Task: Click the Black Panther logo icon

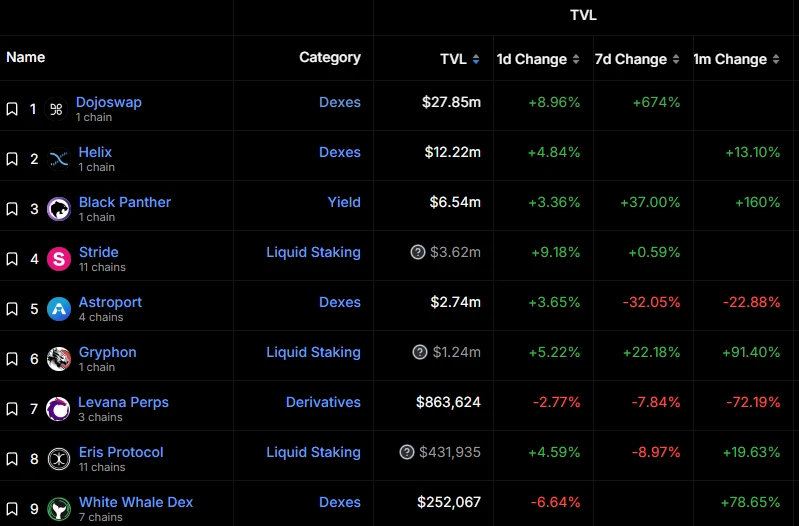Action: [x=59, y=209]
